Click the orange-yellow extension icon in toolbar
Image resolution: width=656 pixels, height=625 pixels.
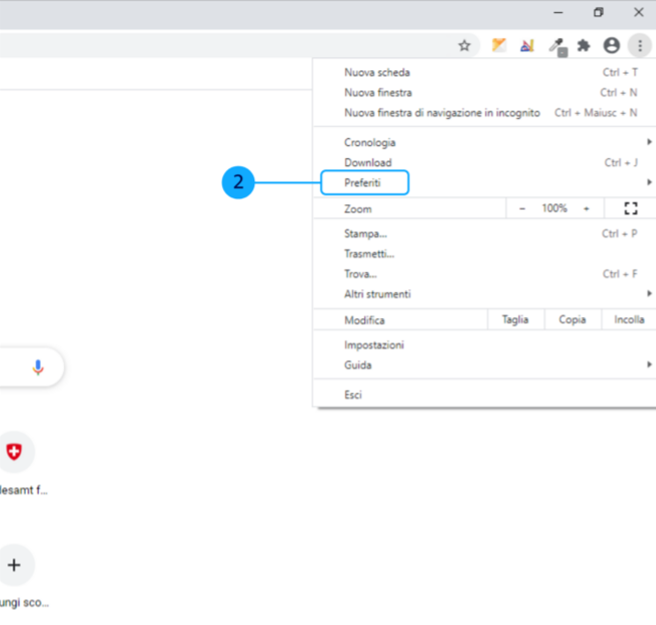[499, 45]
